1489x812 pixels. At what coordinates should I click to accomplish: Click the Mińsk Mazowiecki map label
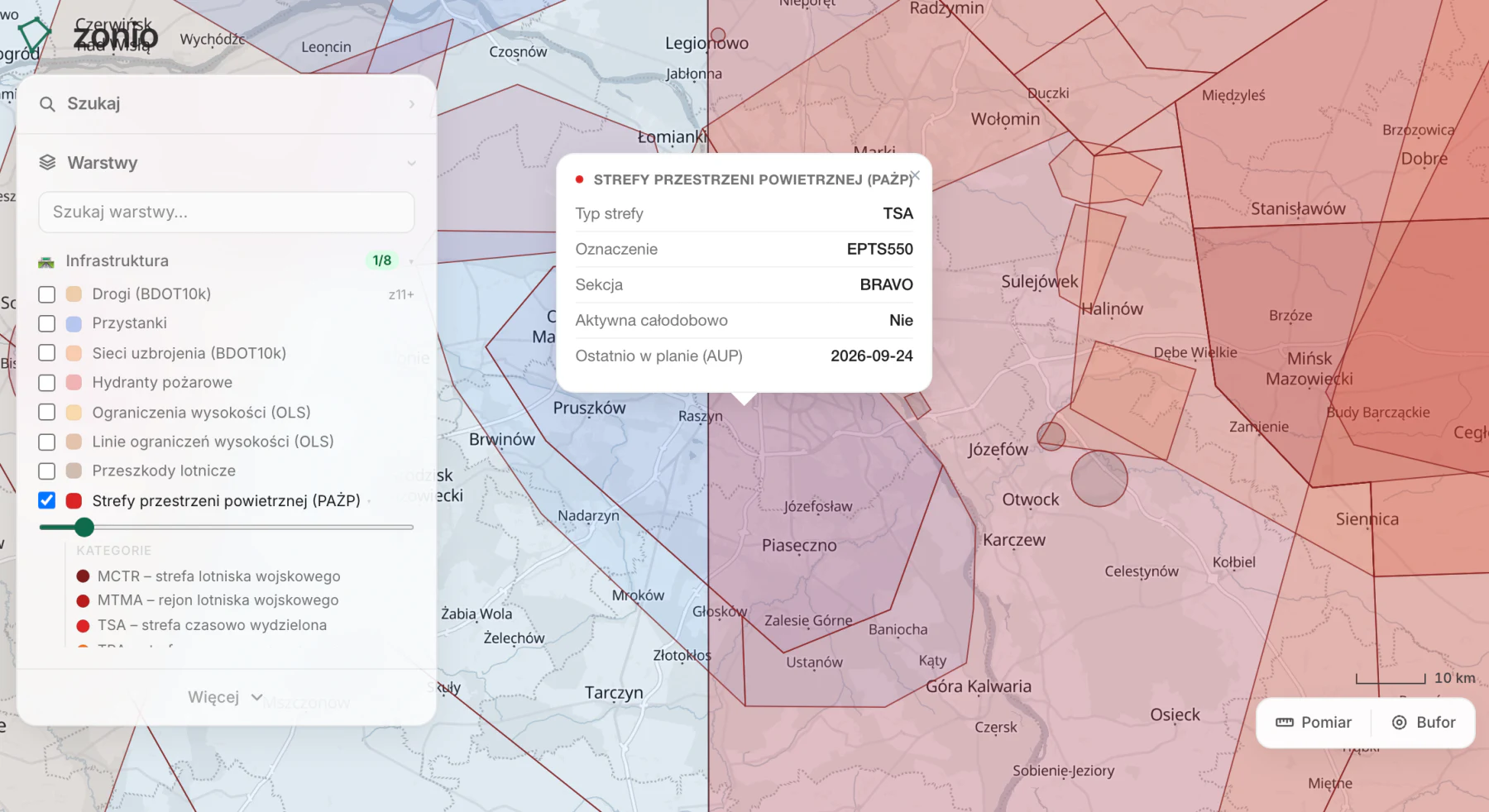[1309, 369]
